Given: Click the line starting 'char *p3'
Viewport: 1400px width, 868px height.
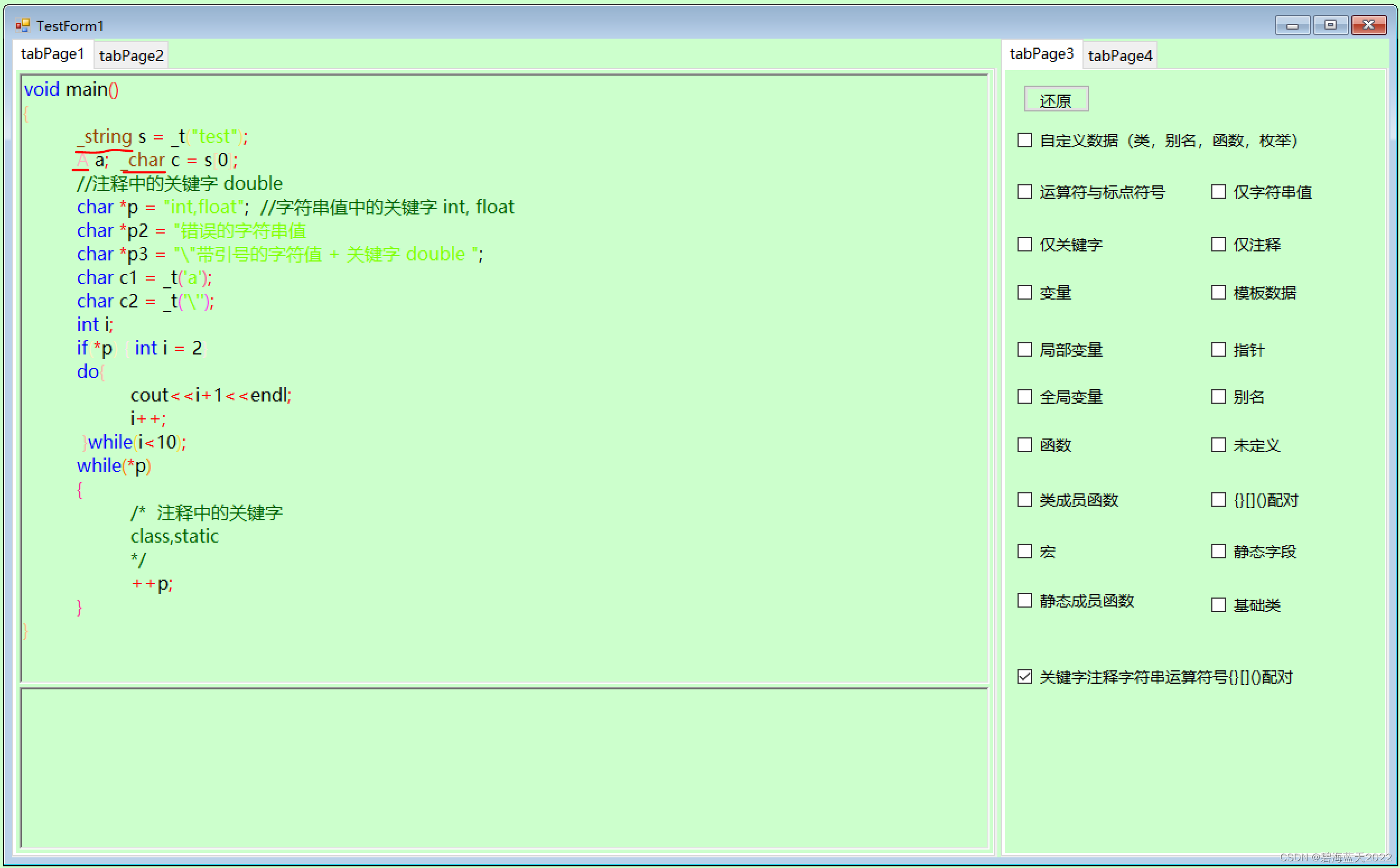Looking at the screenshot, I should point(280,254).
